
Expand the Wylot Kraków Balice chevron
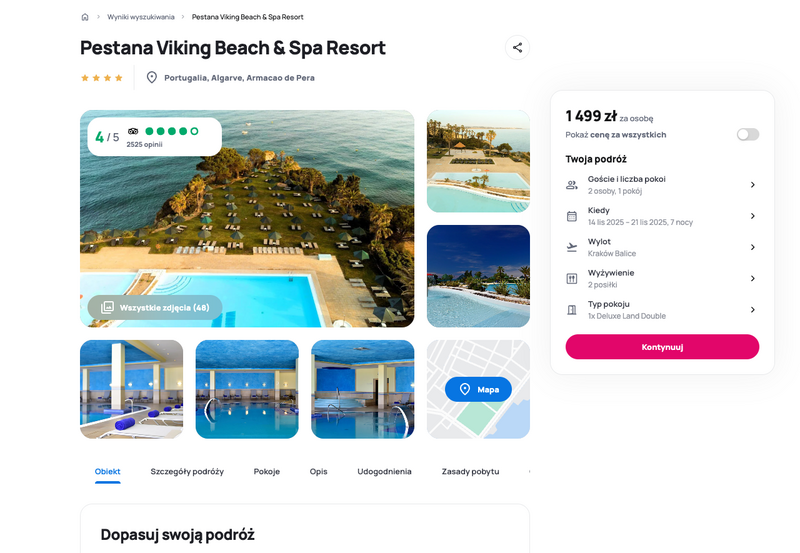pyautogui.click(x=753, y=247)
